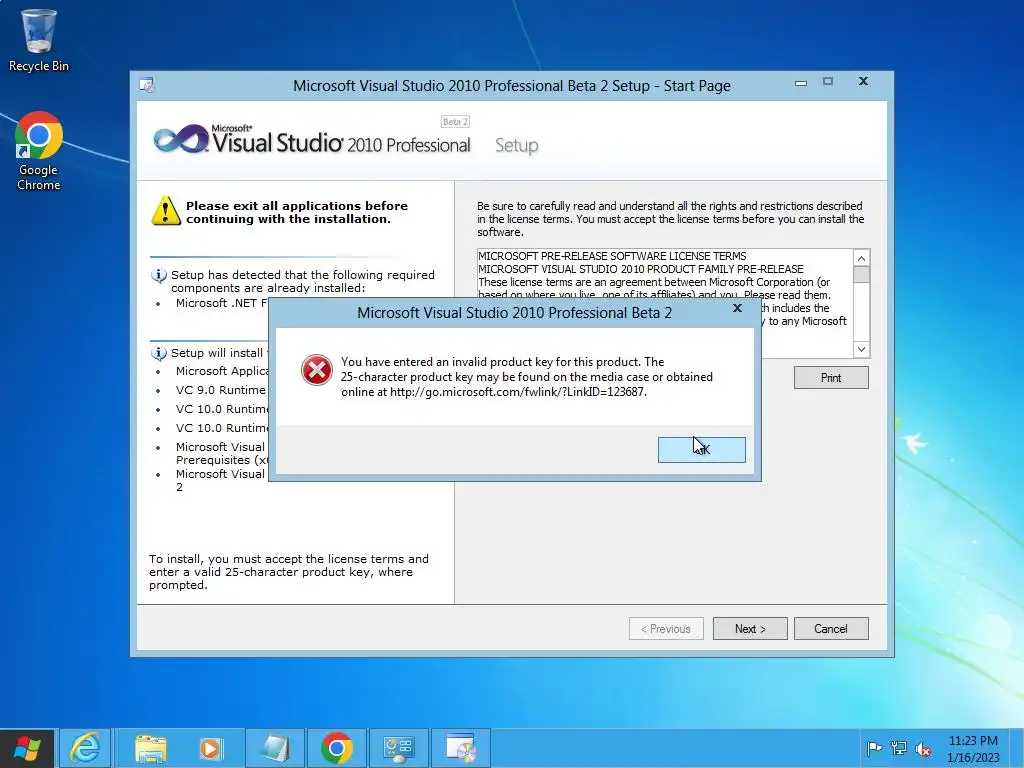Click the Setup window title bar icon
1024x768 pixels.
(147, 85)
